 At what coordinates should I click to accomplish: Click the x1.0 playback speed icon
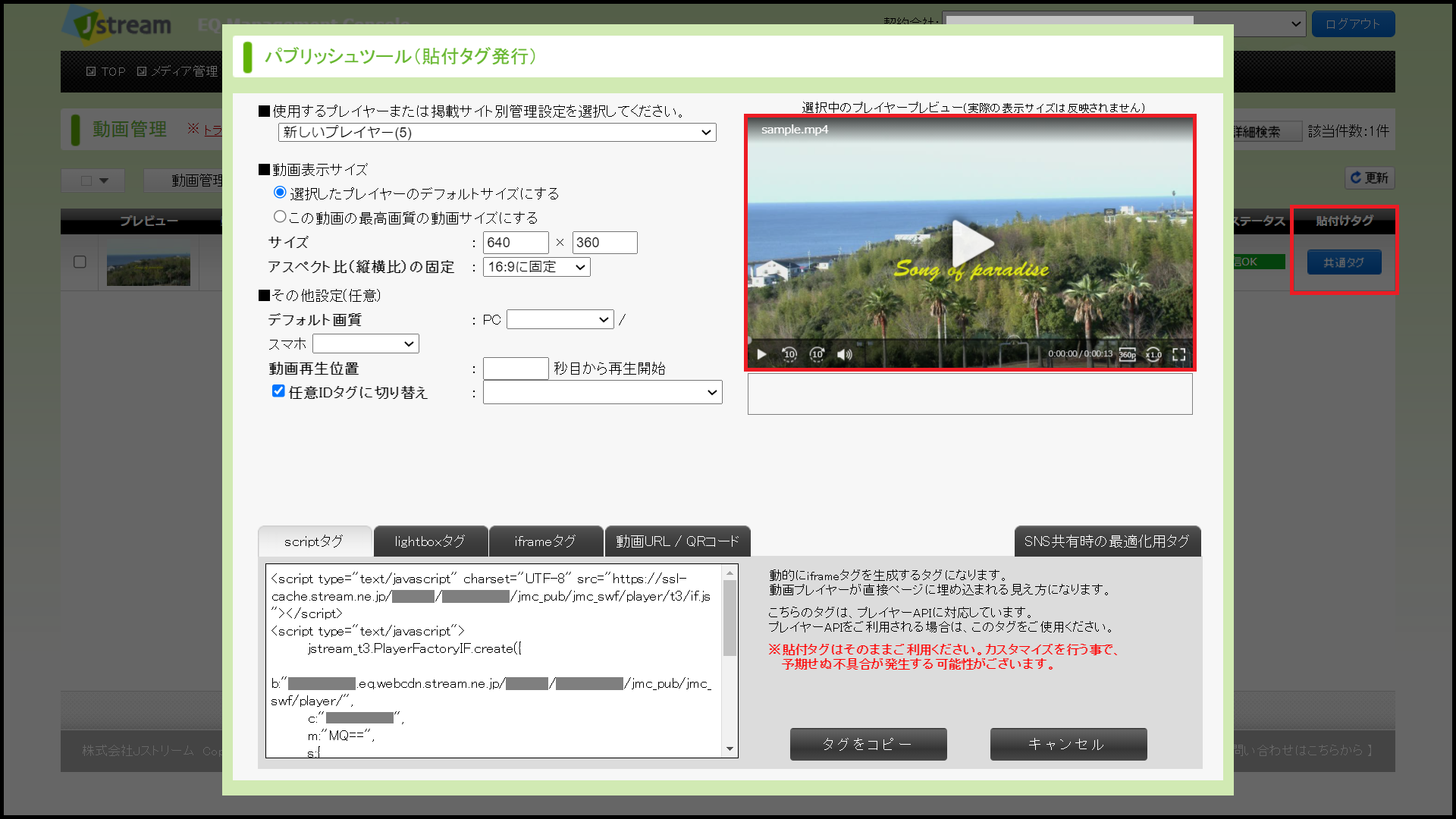tap(1153, 354)
